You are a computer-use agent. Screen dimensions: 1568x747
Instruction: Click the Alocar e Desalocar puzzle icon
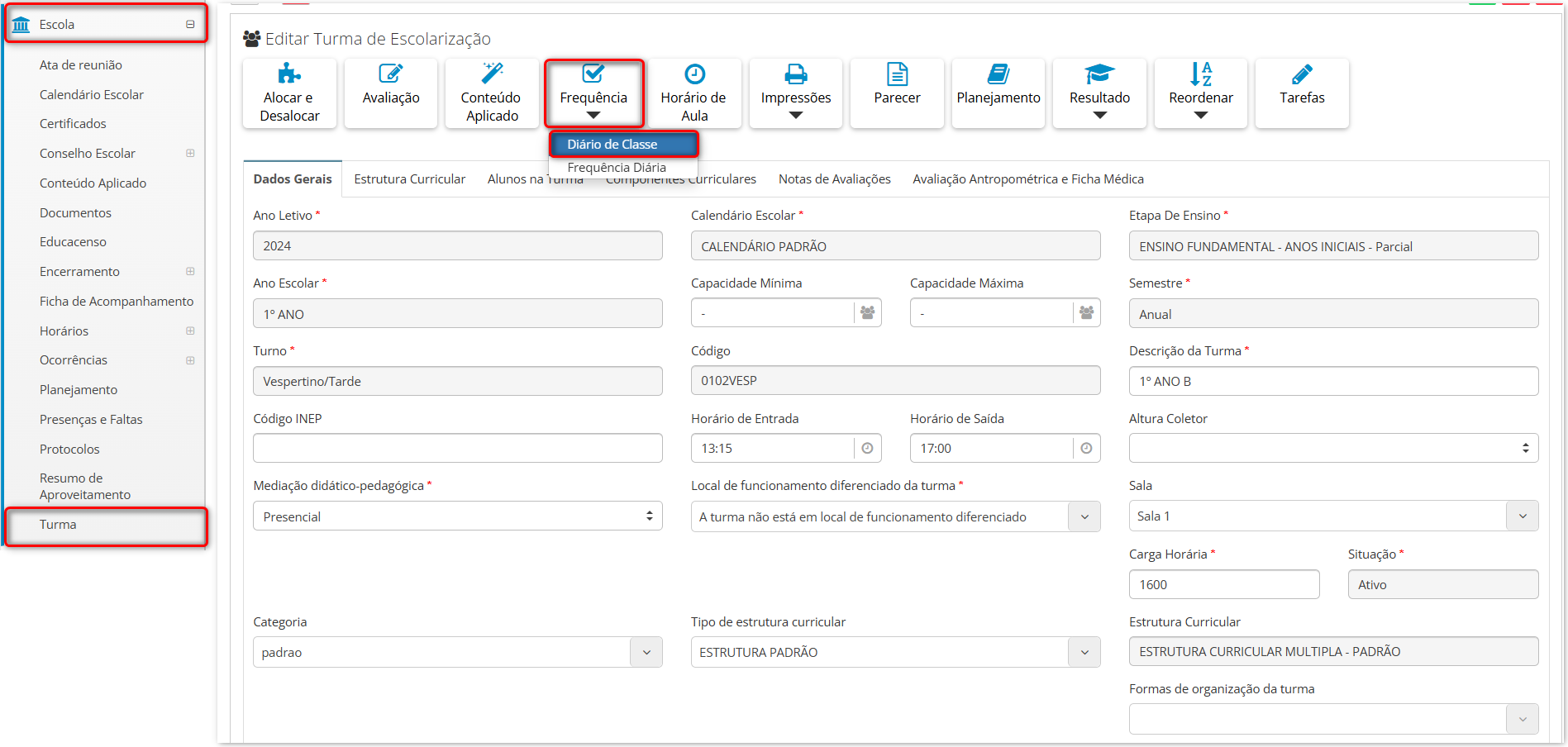pos(289,74)
